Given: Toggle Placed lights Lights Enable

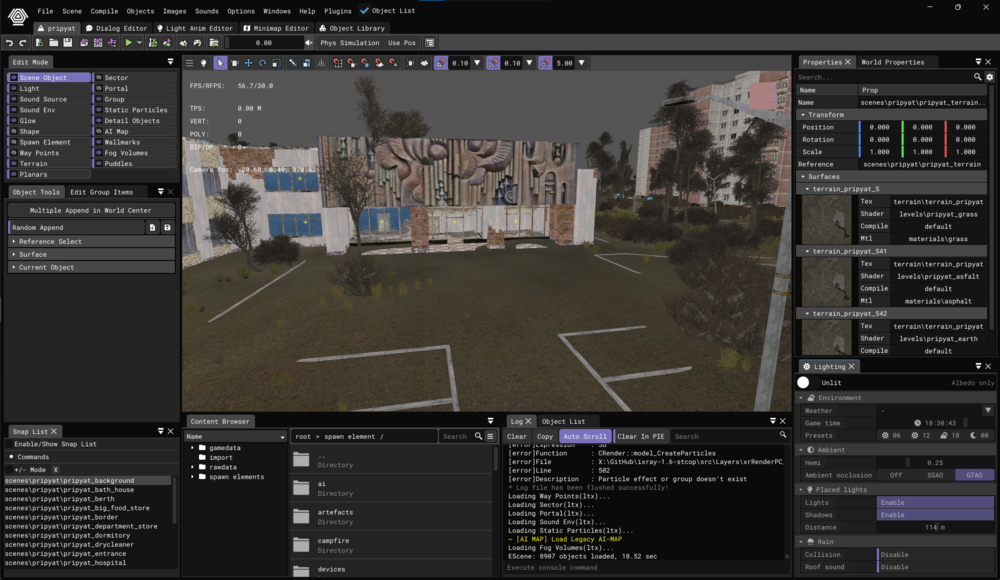Looking at the screenshot, I should (935, 503).
